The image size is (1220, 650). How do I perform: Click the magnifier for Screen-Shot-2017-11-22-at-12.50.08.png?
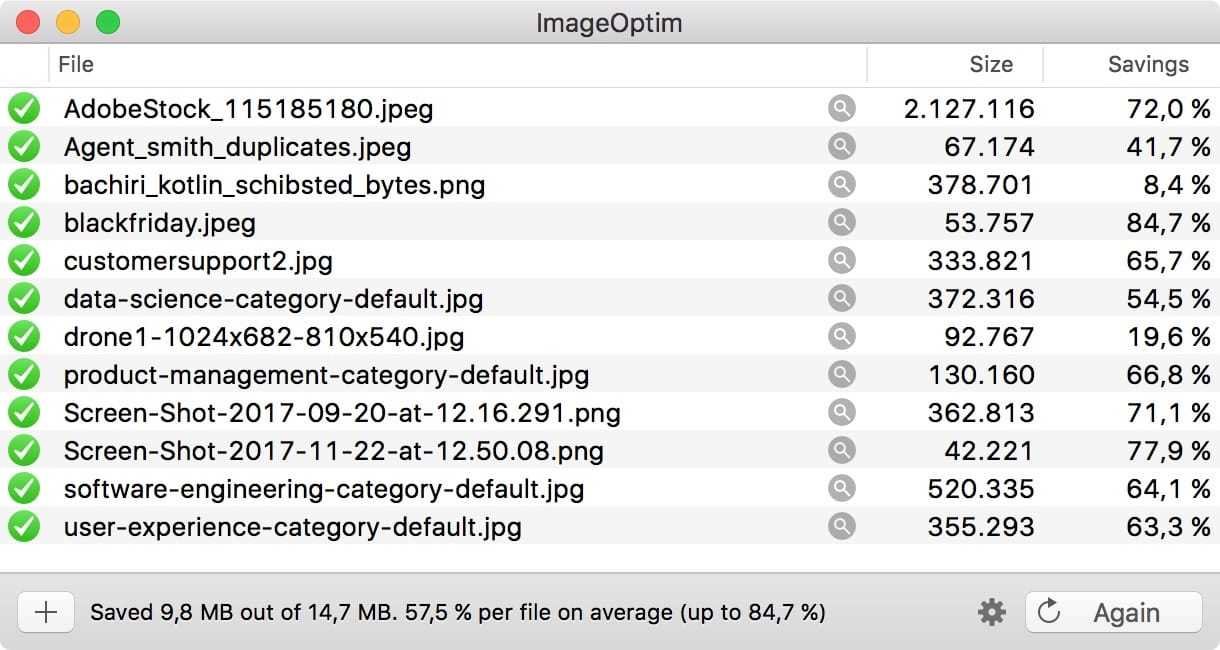click(842, 450)
